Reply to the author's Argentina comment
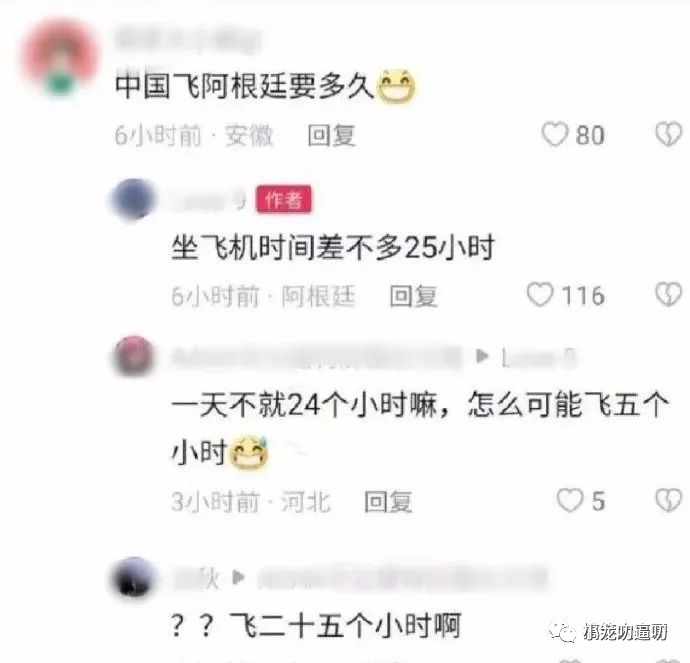 click(x=413, y=295)
